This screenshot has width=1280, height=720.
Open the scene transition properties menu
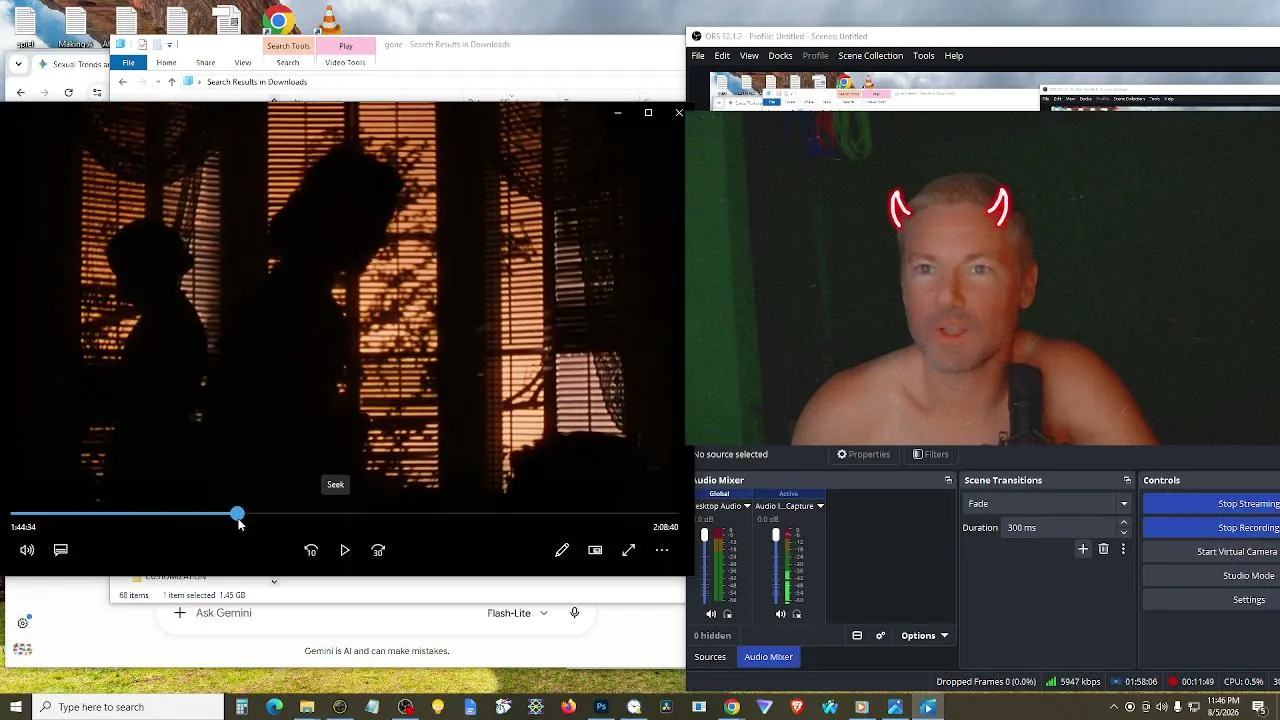coord(1123,549)
